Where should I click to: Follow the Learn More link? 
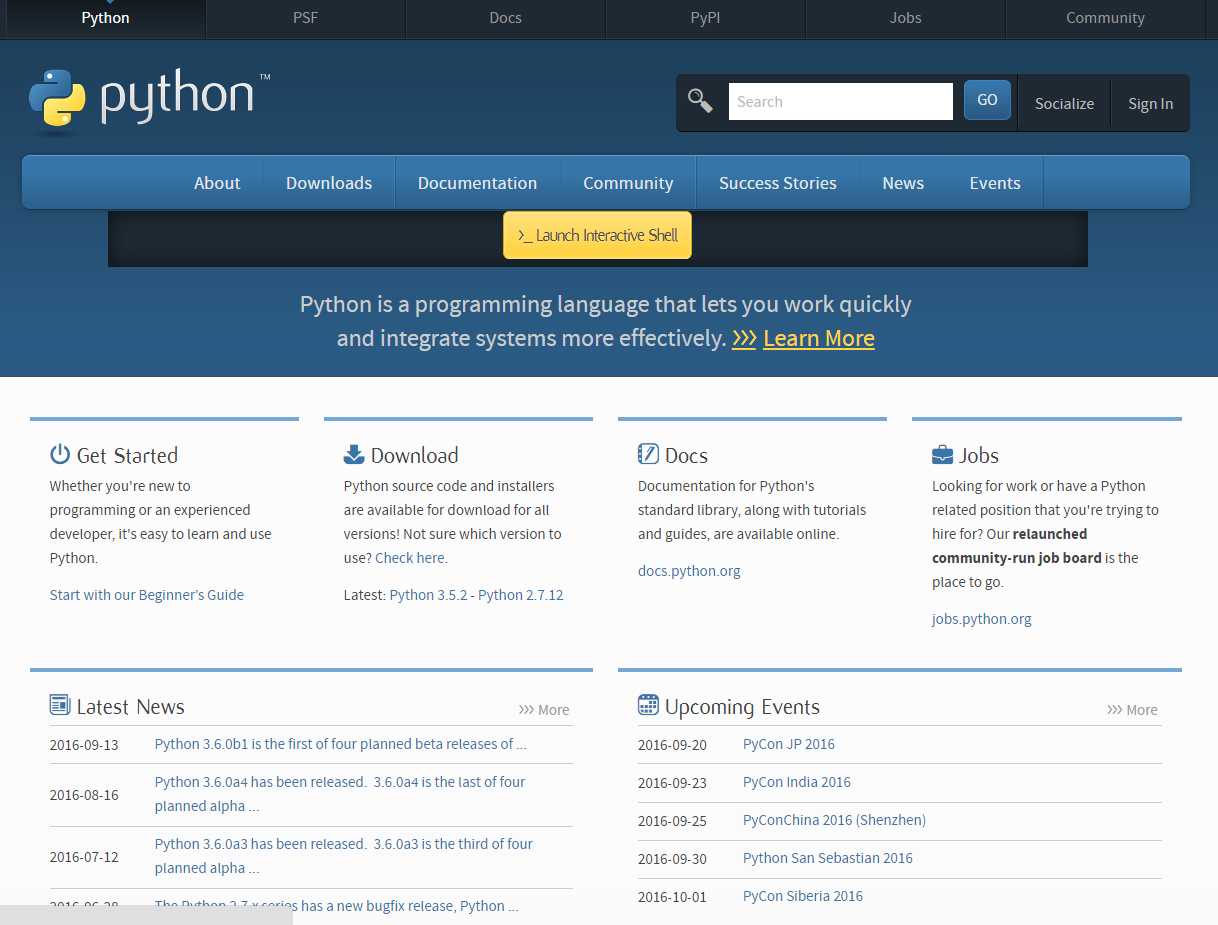tap(819, 338)
